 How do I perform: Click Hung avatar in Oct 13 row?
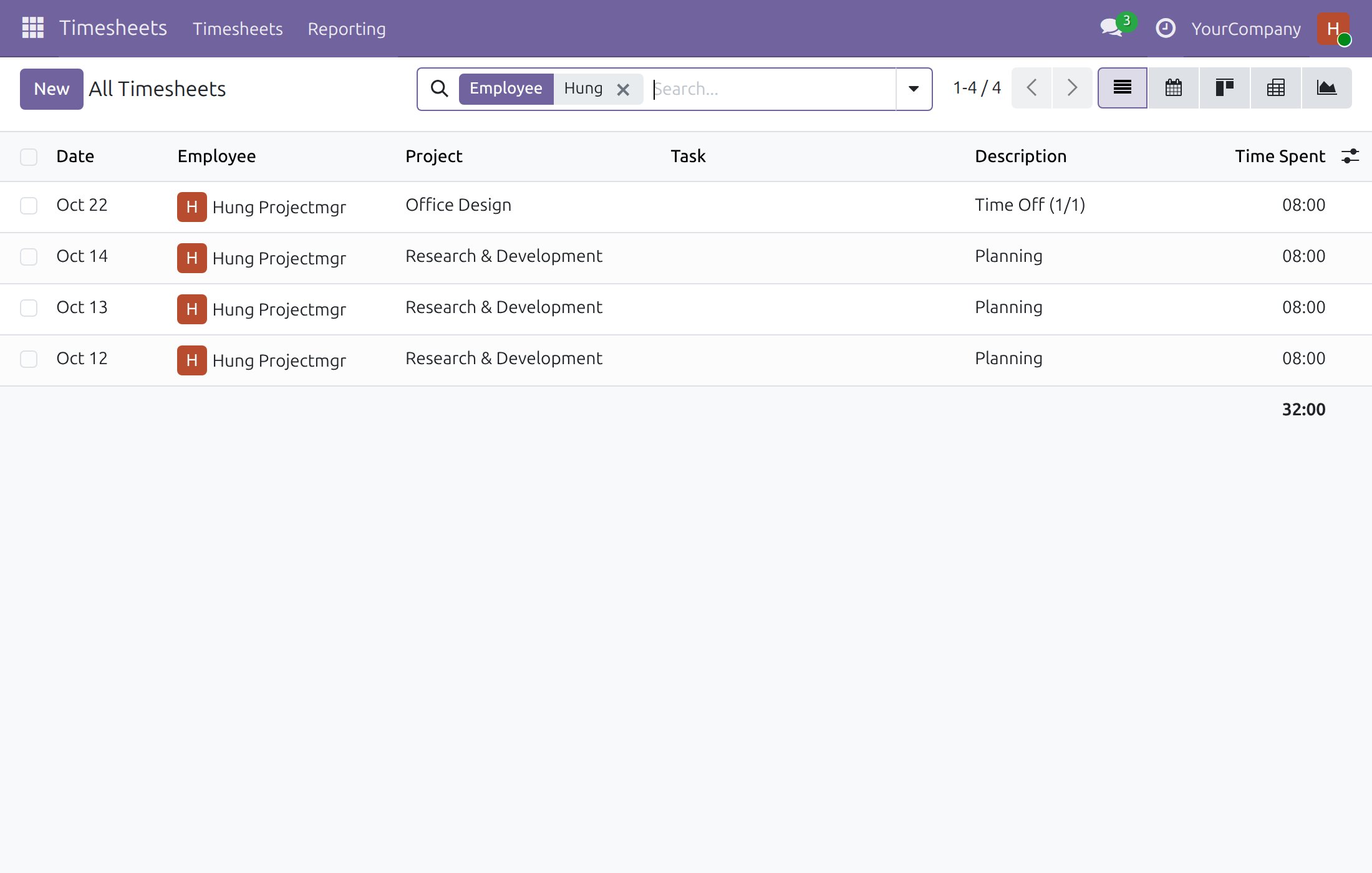(191, 309)
